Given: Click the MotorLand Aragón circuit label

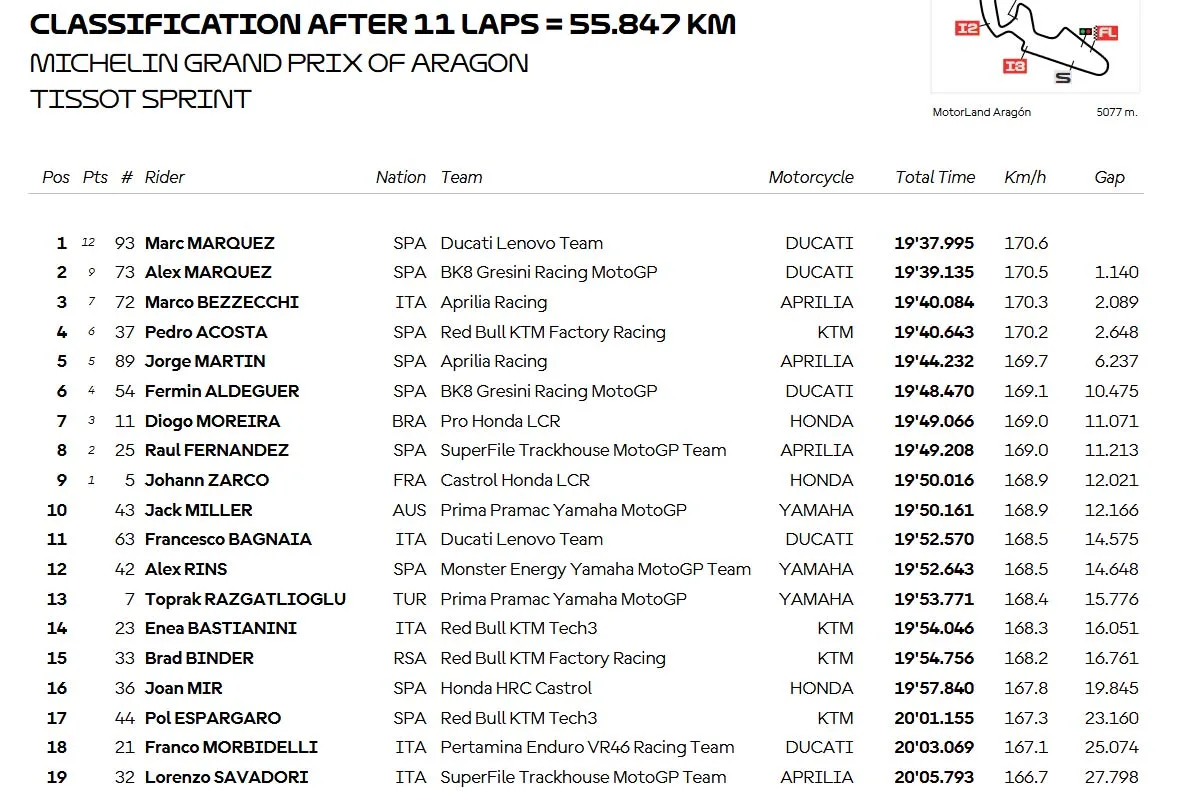Looking at the screenshot, I should pos(981,112).
